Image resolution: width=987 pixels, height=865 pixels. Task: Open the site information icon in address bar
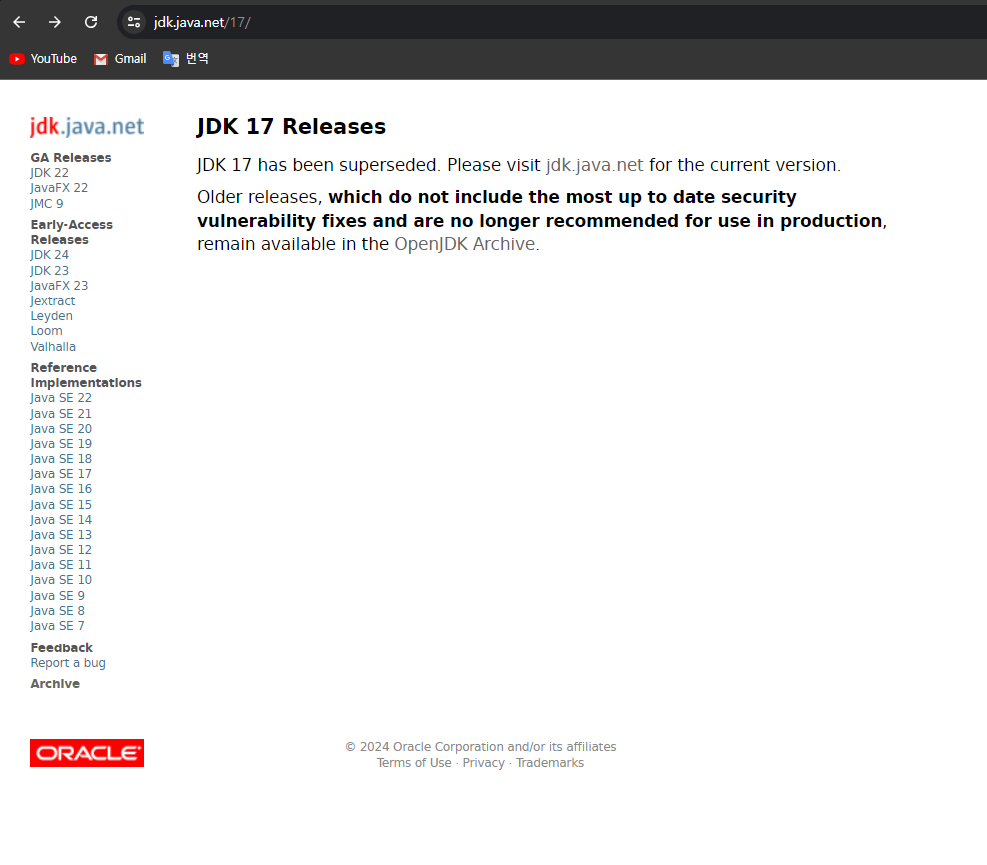point(133,22)
